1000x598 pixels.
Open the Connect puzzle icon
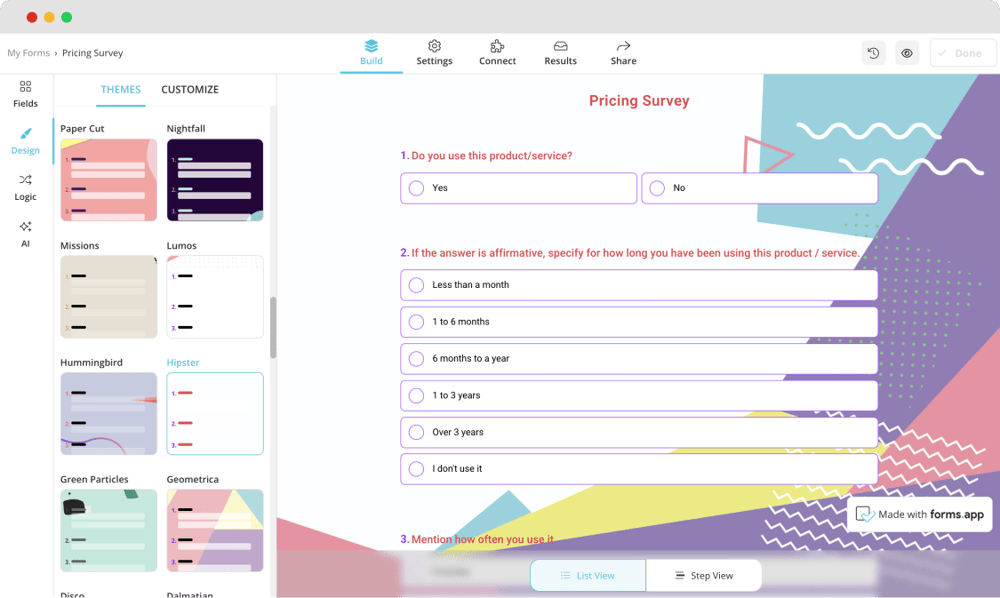pyautogui.click(x=497, y=46)
